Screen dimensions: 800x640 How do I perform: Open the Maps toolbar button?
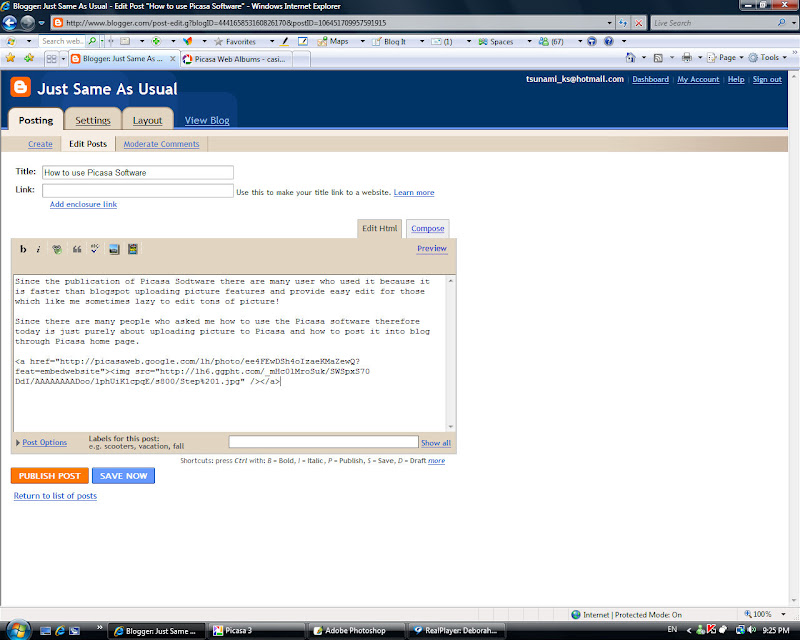(x=333, y=41)
